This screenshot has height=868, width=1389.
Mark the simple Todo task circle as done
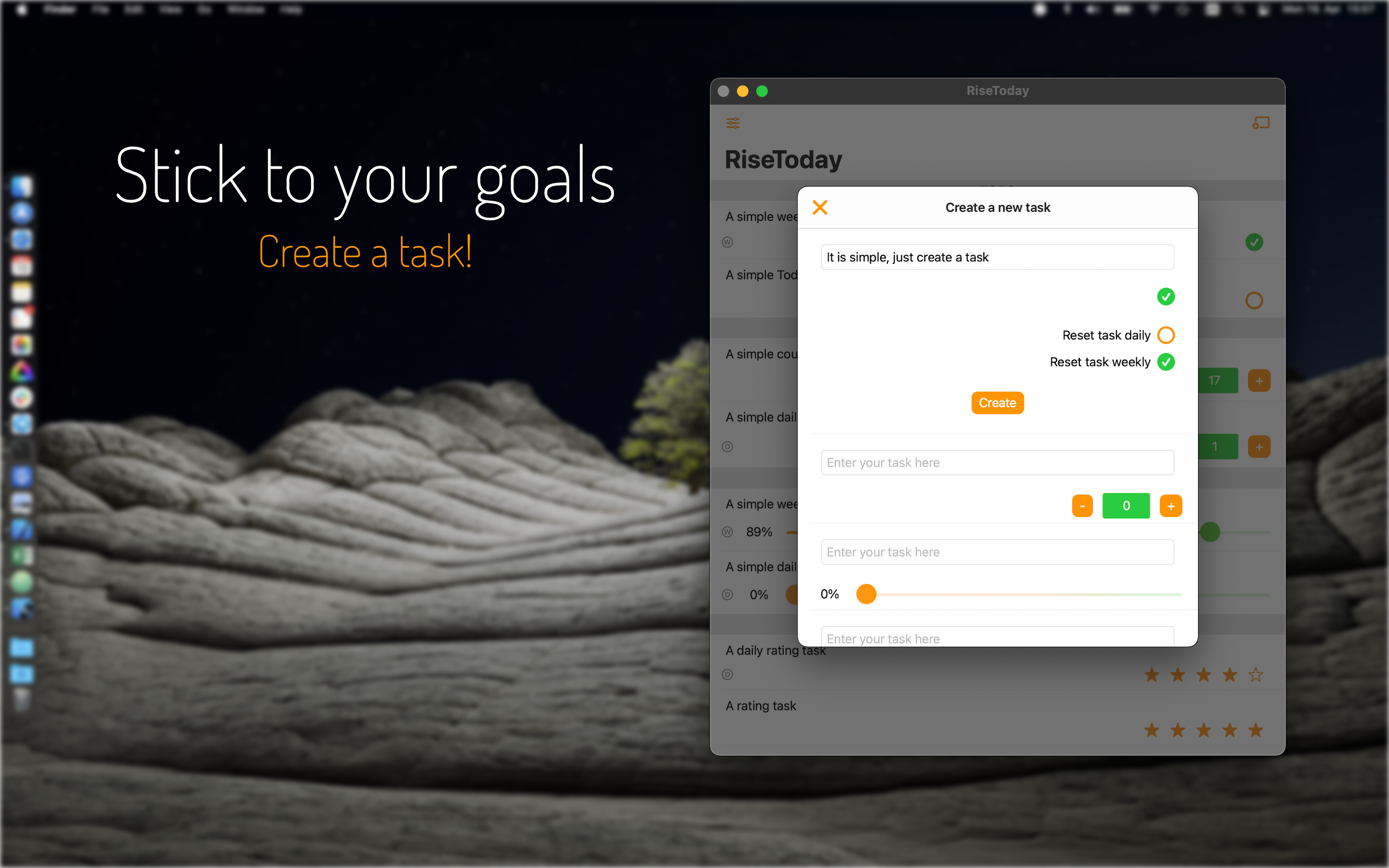(x=1254, y=300)
